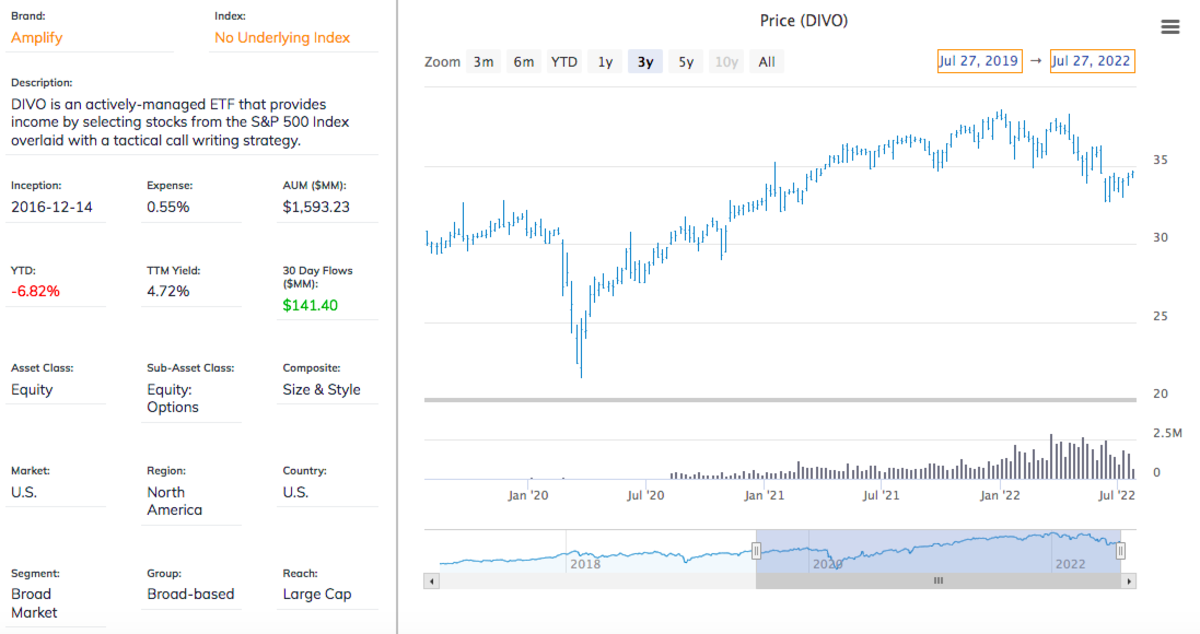Click the navigator scrollbar right arrow
The height and width of the screenshot is (634, 1200).
[1129, 580]
